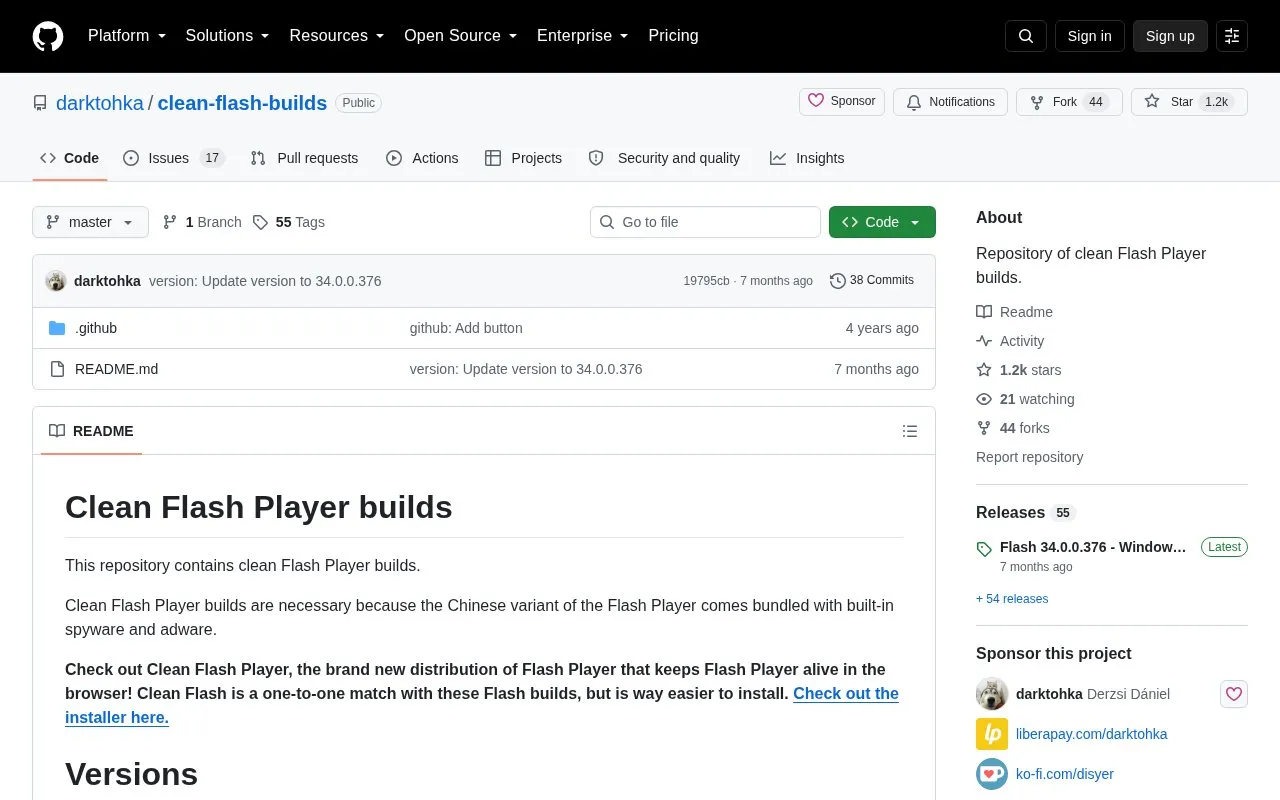Click the heart icon beside darktohka sponsor
This screenshot has height=800, width=1280.
coord(1234,694)
